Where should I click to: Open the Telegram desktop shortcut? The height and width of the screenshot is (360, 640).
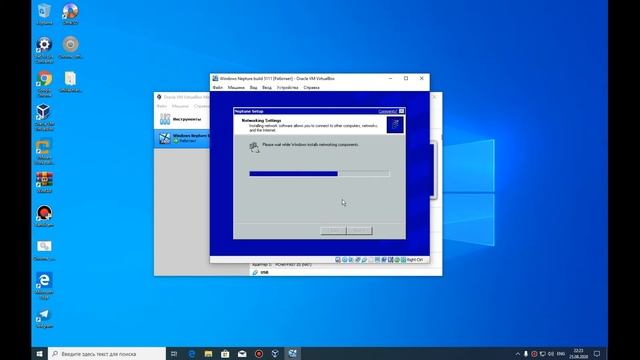[44, 318]
